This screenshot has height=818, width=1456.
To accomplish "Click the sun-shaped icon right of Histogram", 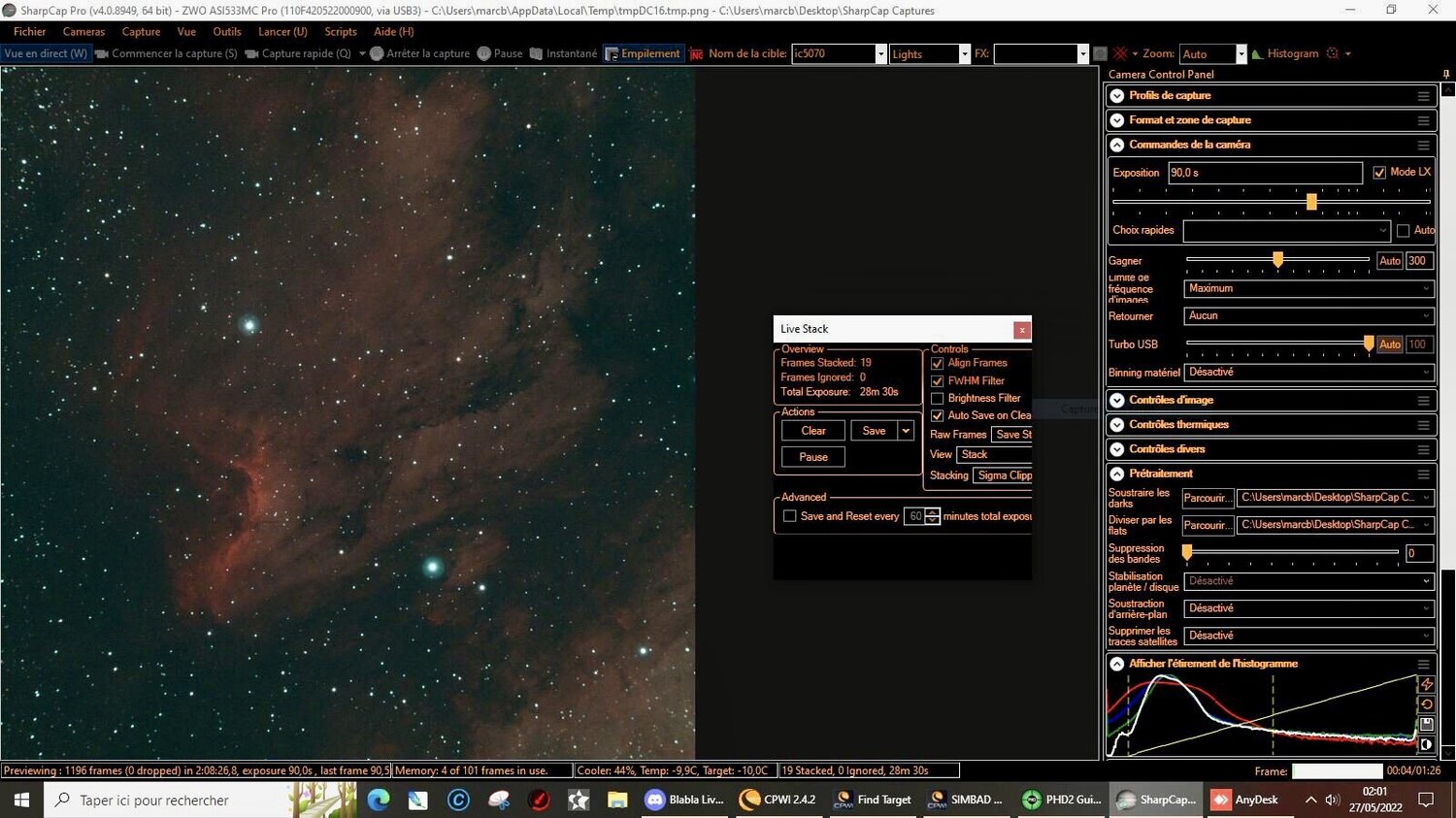I will (x=1333, y=53).
